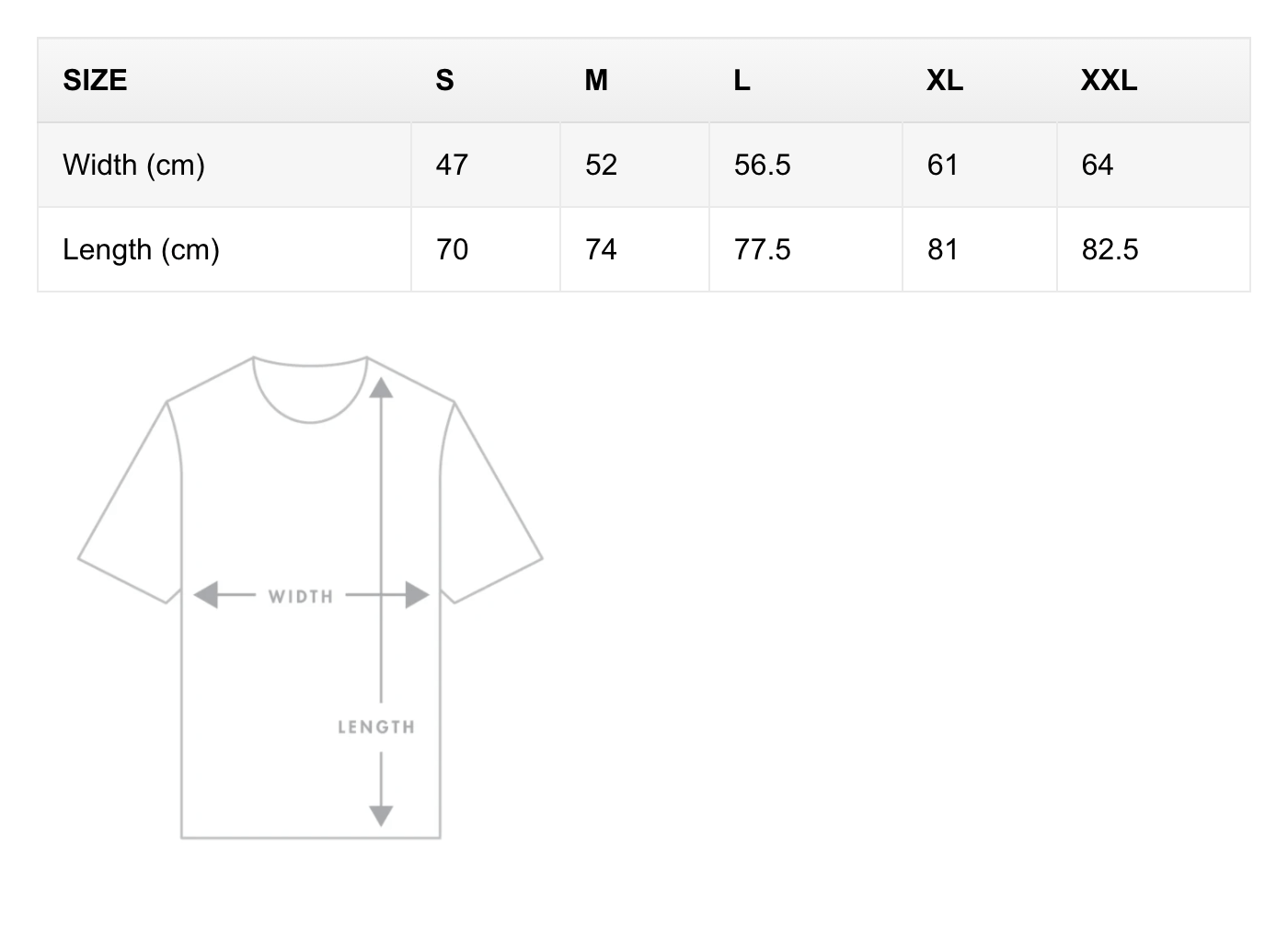Click the Length (cm) row label
The height and width of the screenshot is (929, 1288).
coord(141,250)
